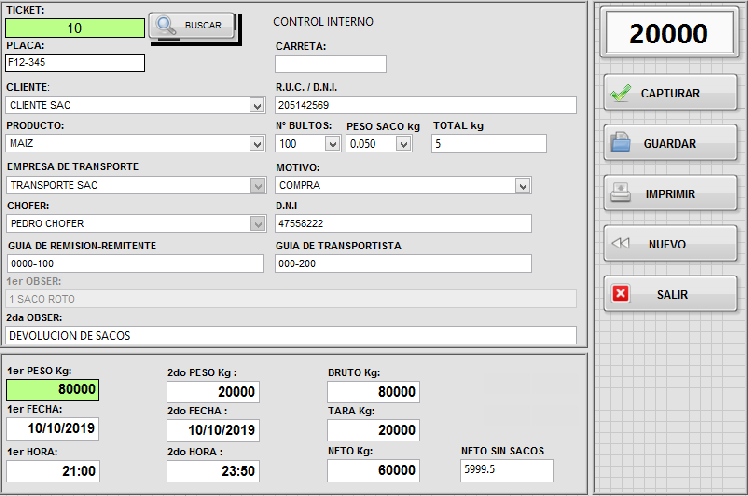Select the Placa input field
The image size is (748, 496).
[x=75, y=63]
